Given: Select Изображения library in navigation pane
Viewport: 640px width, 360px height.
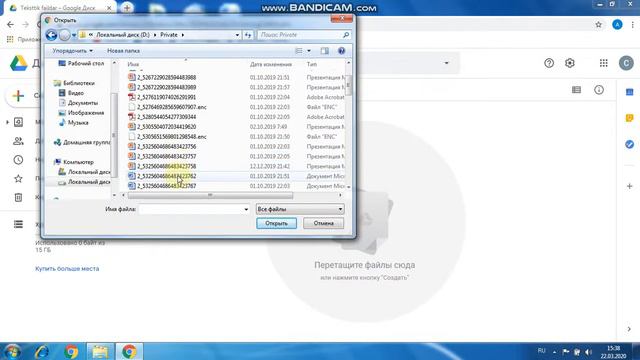Looking at the screenshot, I should pyautogui.click(x=81, y=113).
